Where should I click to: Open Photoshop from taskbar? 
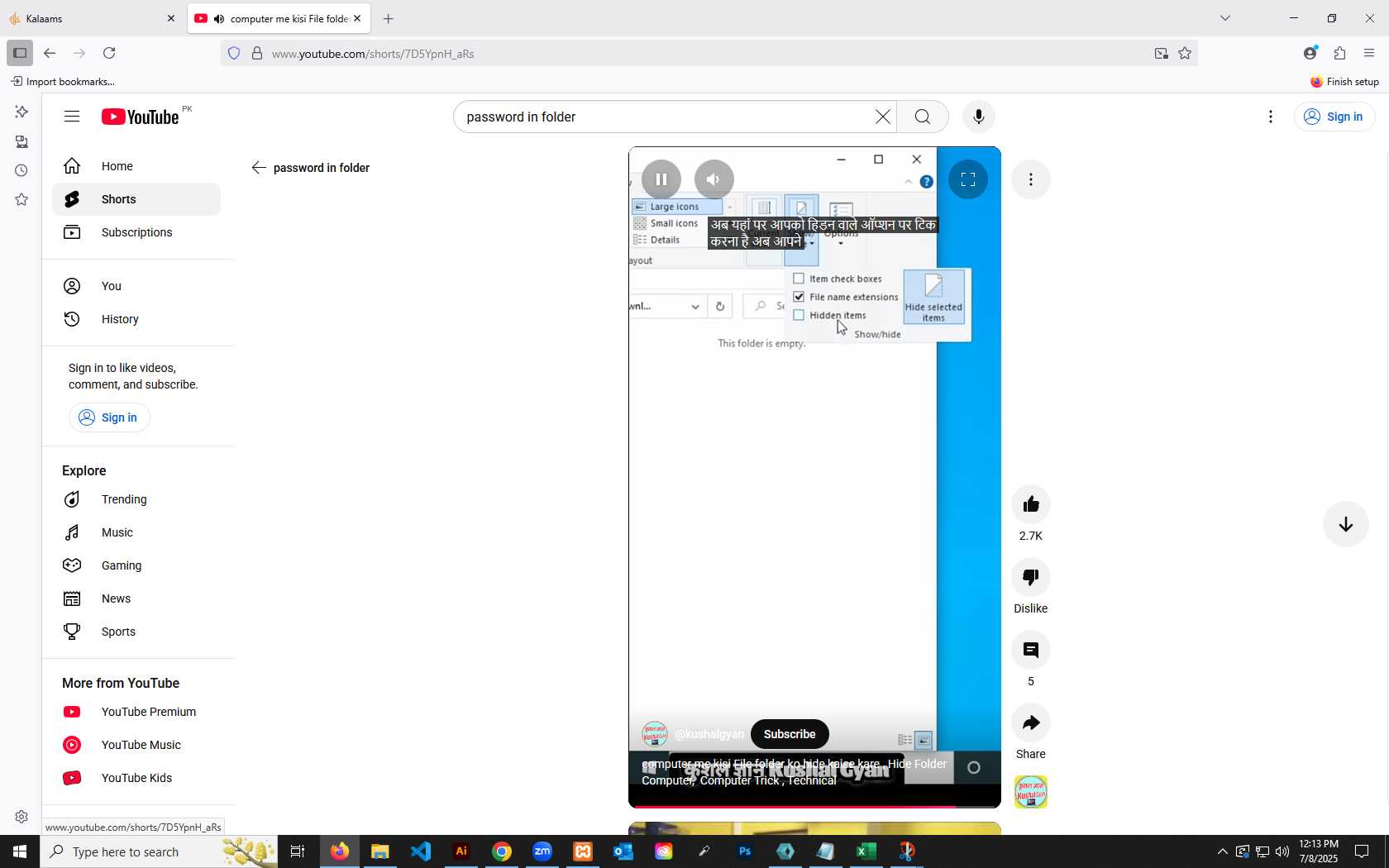point(745,851)
